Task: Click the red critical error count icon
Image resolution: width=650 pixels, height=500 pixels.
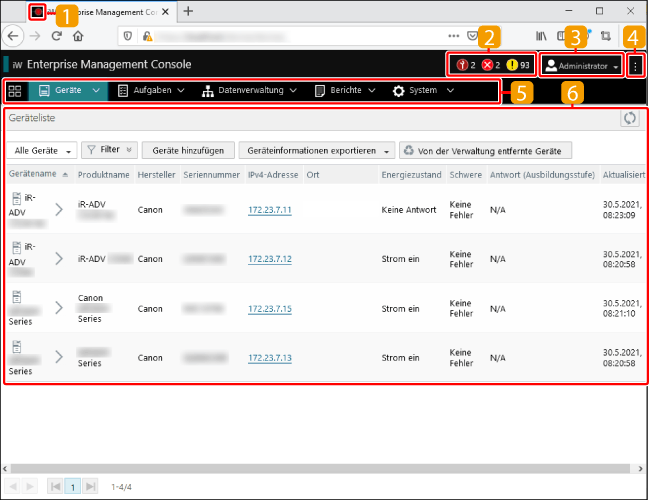Action: [462, 65]
